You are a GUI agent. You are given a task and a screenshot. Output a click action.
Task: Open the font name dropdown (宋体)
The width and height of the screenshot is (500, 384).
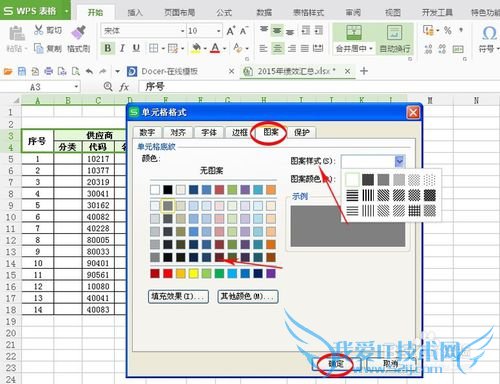(x=183, y=31)
